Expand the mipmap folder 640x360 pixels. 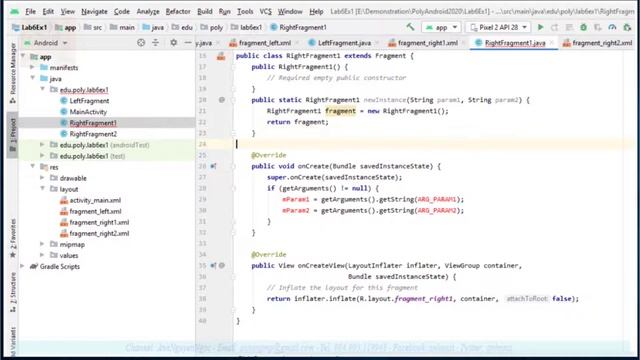(x=42, y=244)
